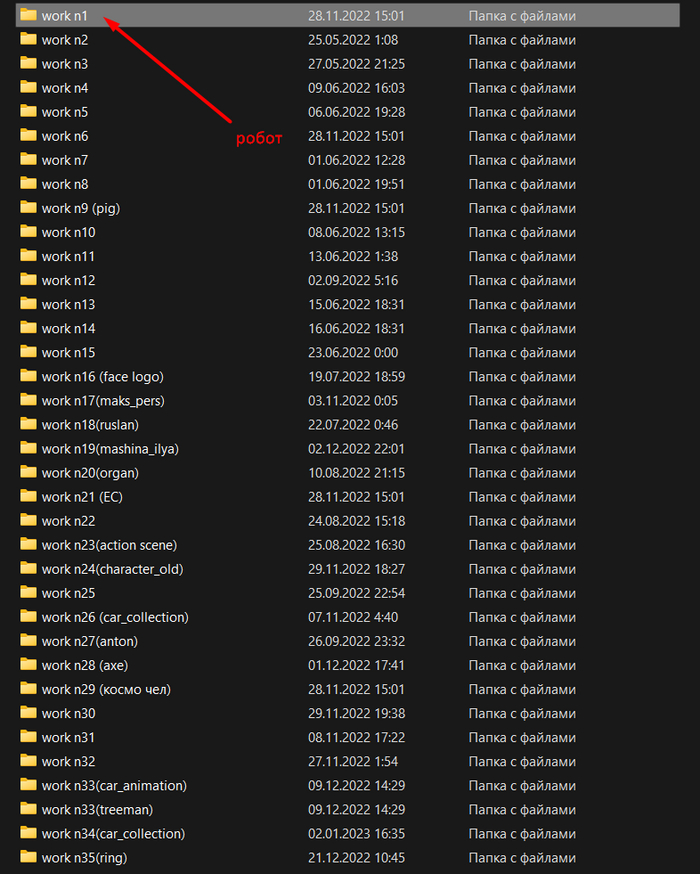Image resolution: width=700 pixels, height=874 pixels.
Task: Click date 06.06.2022 19:28
Action: 357,111
